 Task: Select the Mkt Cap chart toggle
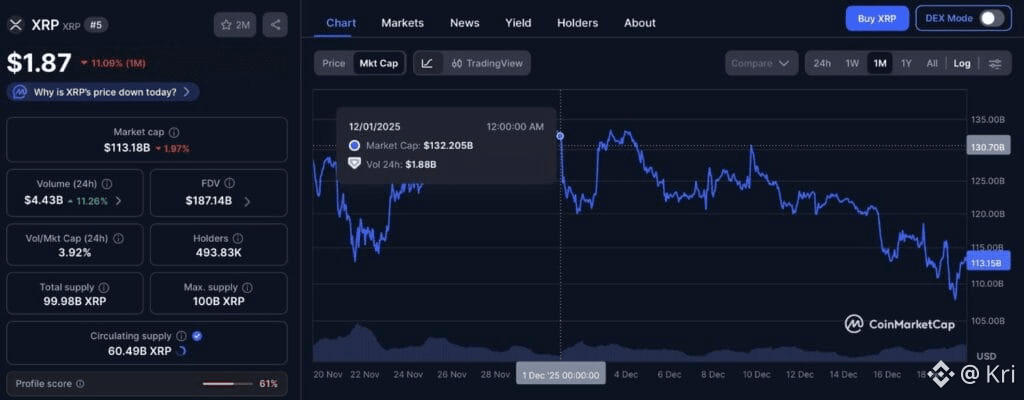[x=379, y=63]
